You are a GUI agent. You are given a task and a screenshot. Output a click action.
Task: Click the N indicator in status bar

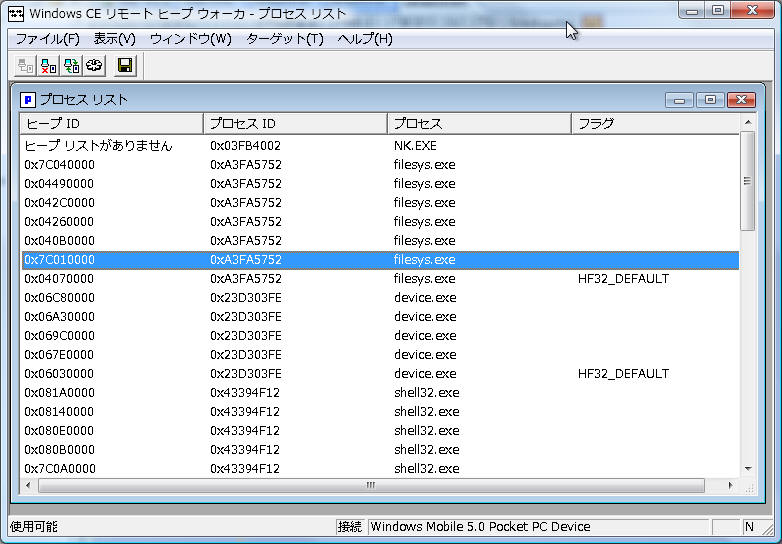(749, 527)
